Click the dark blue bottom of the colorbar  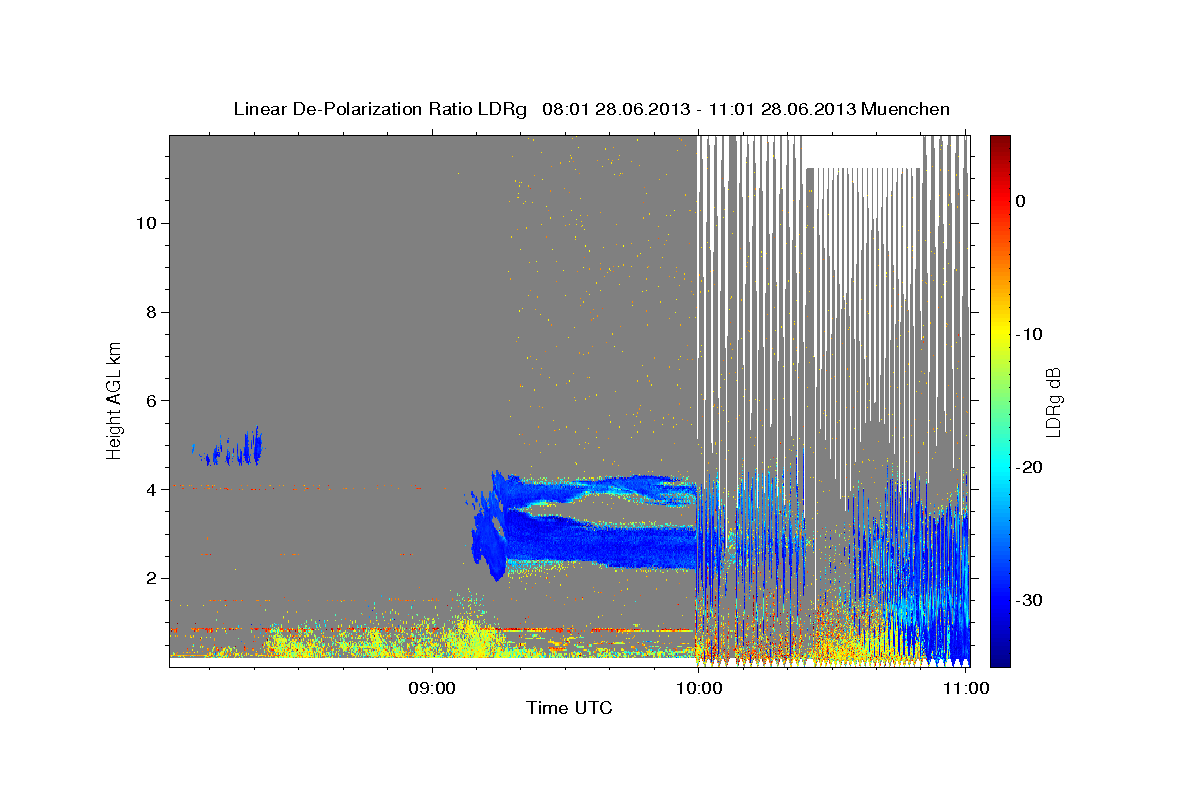(x=1000, y=658)
